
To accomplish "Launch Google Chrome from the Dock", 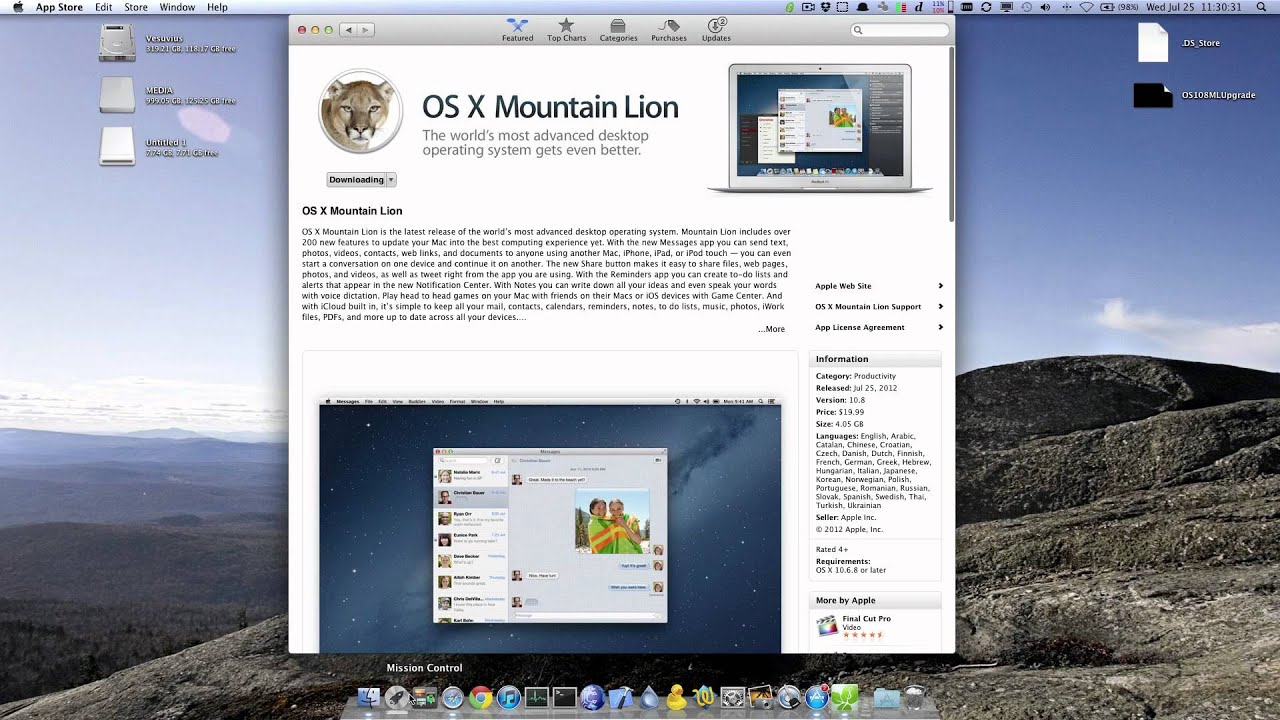I will 481,698.
